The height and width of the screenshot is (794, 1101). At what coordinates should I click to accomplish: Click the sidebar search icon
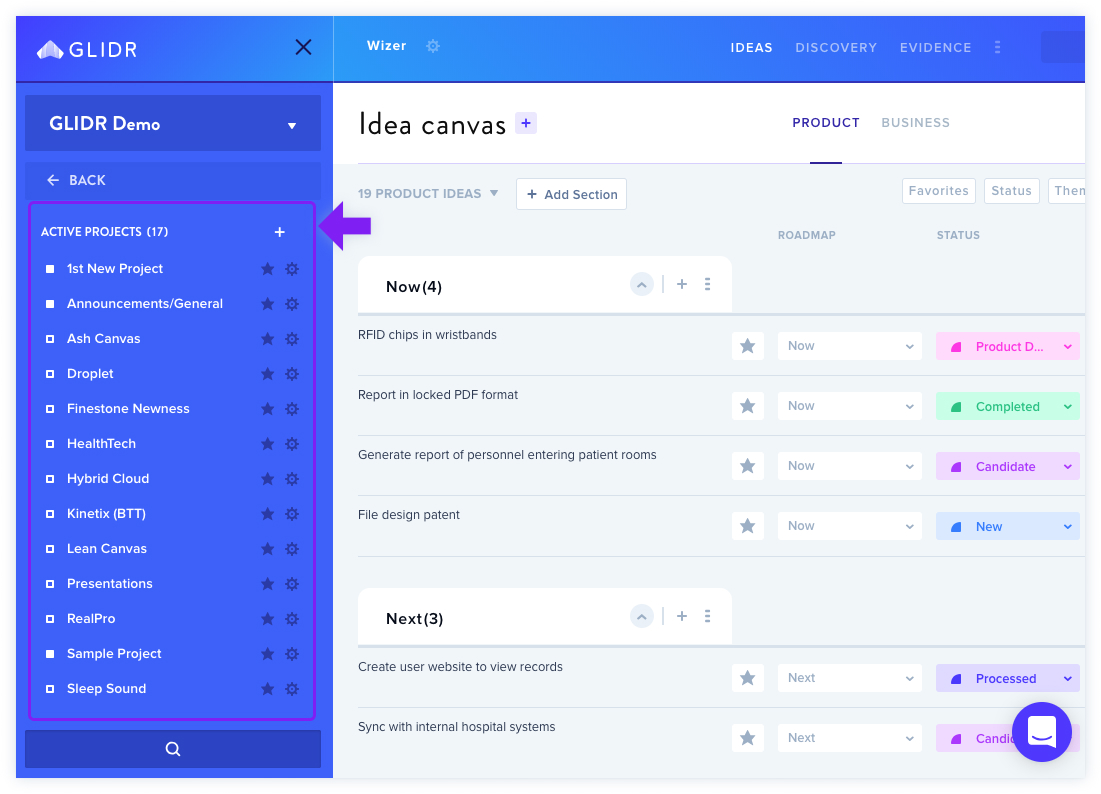pyautogui.click(x=173, y=749)
